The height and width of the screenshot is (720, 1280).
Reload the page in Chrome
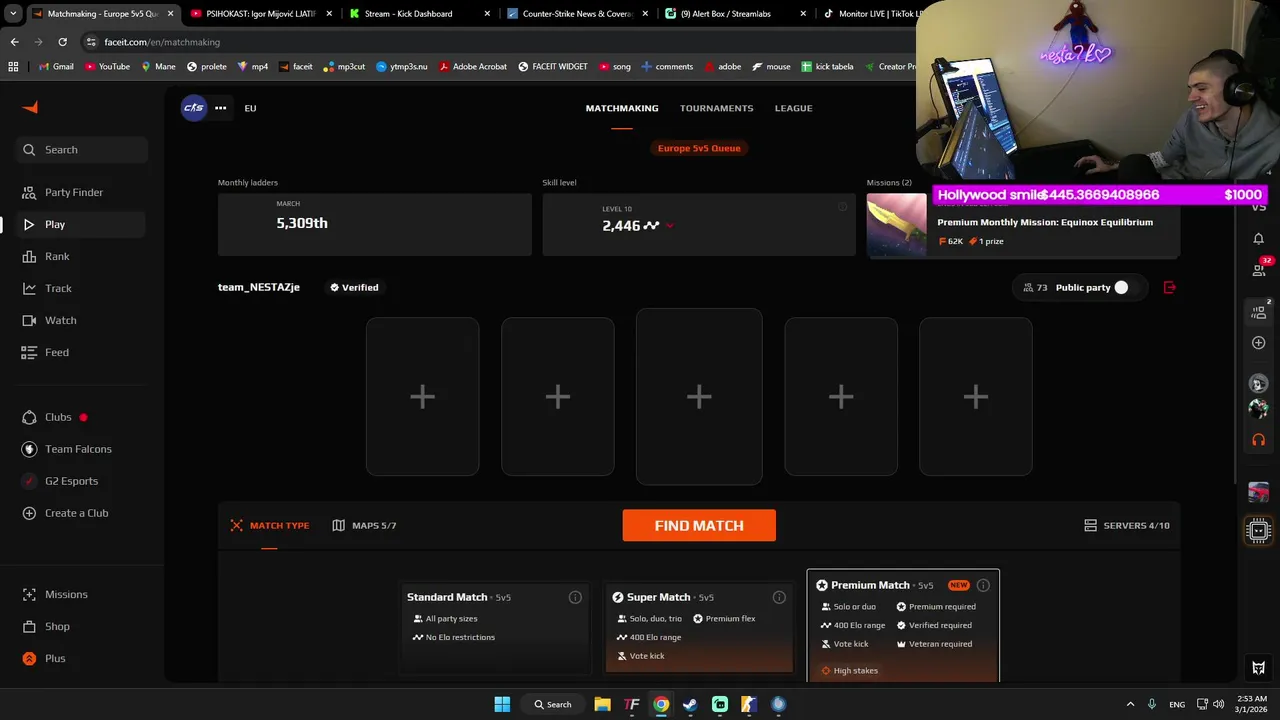tap(62, 42)
